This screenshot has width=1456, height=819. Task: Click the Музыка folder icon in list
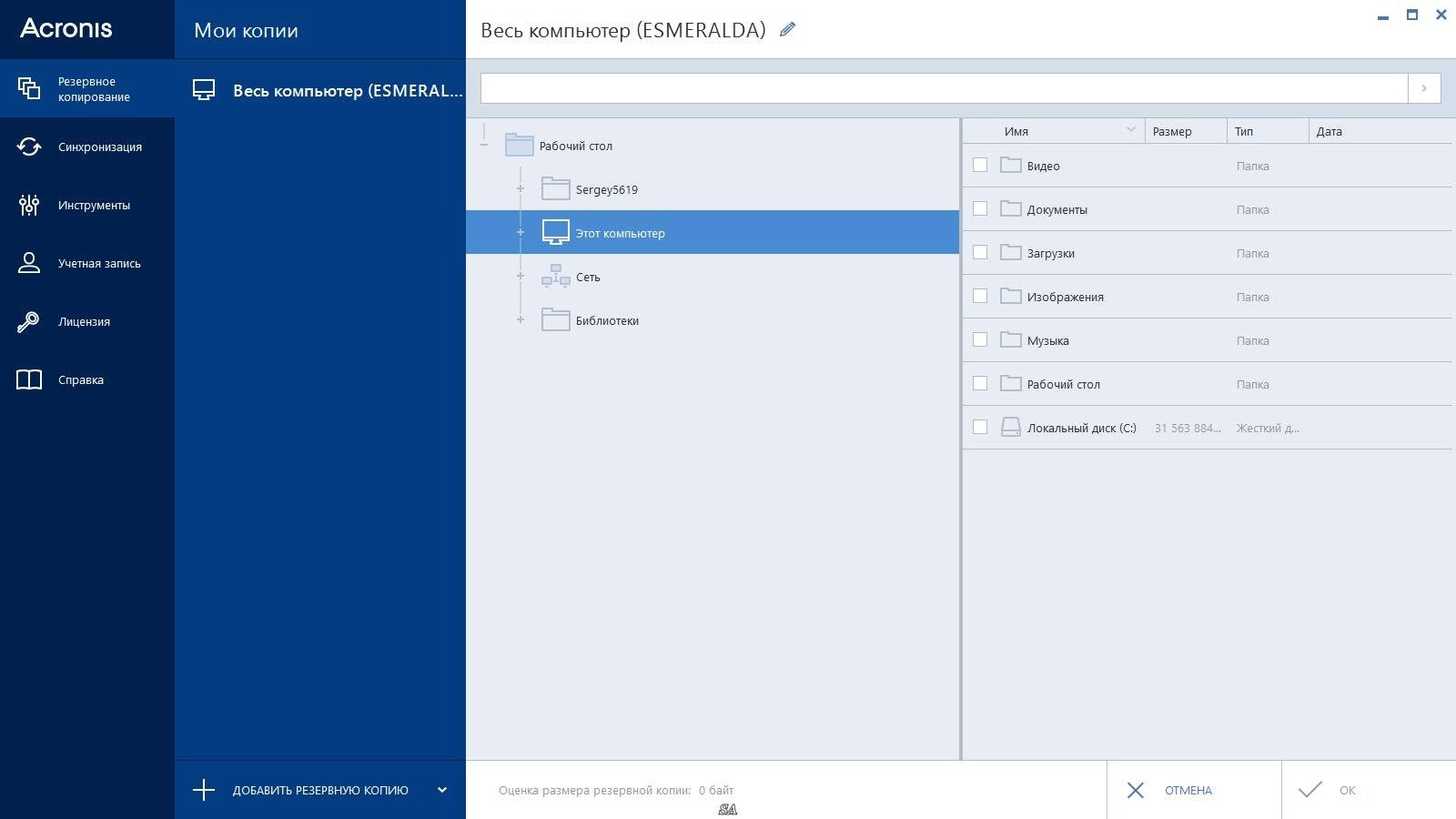coord(1011,339)
